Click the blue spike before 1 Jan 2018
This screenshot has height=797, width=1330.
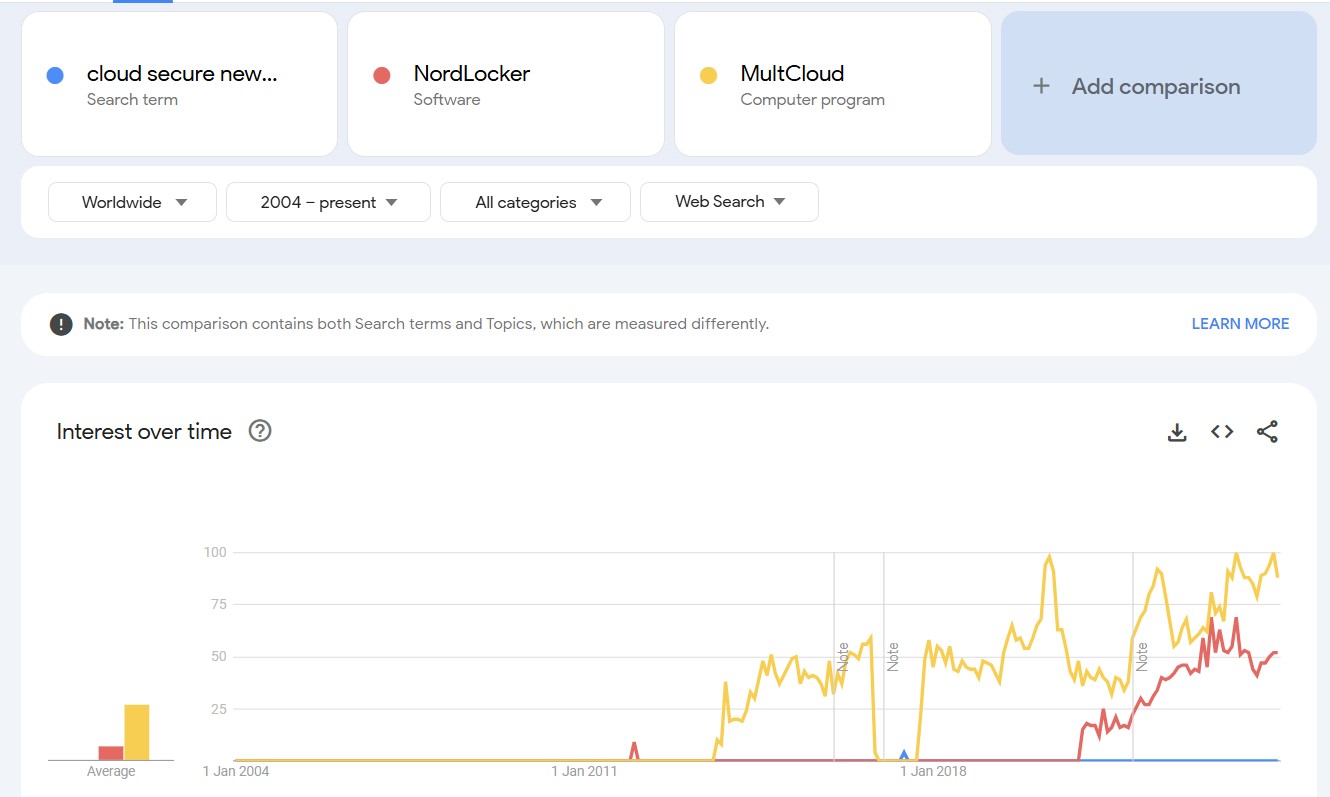[904, 755]
